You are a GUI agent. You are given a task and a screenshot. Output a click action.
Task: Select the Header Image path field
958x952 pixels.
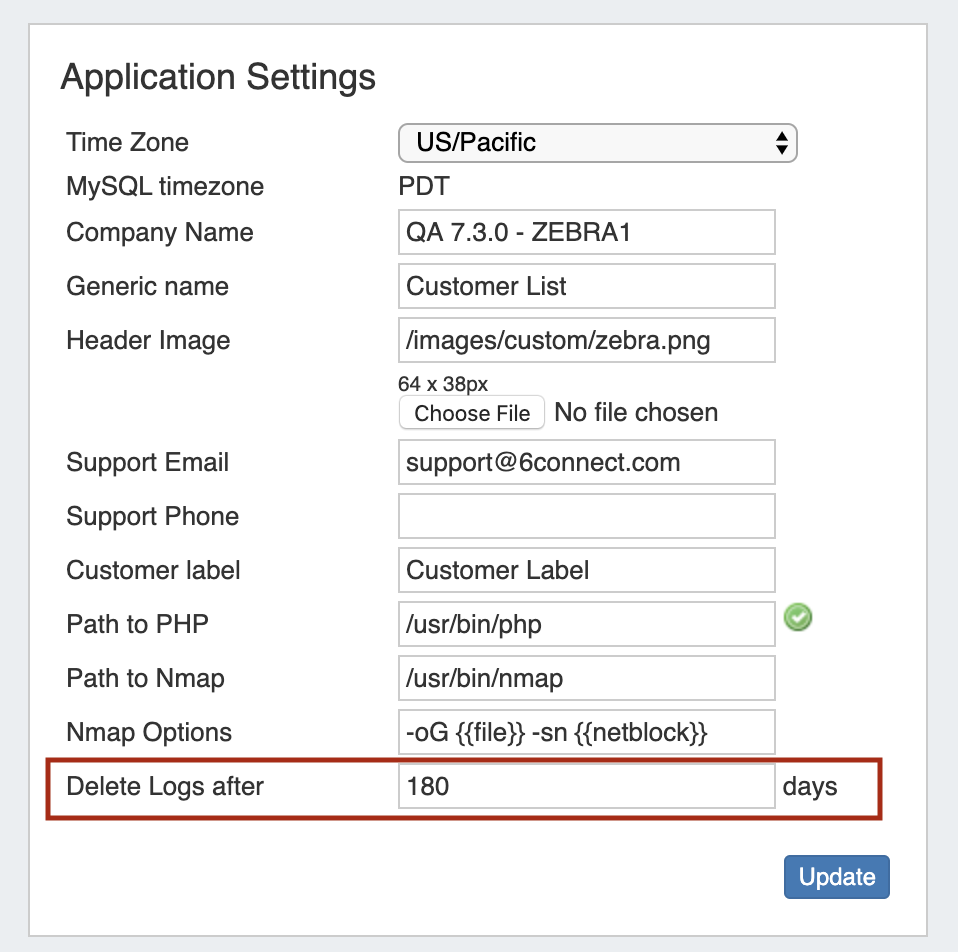click(x=586, y=341)
